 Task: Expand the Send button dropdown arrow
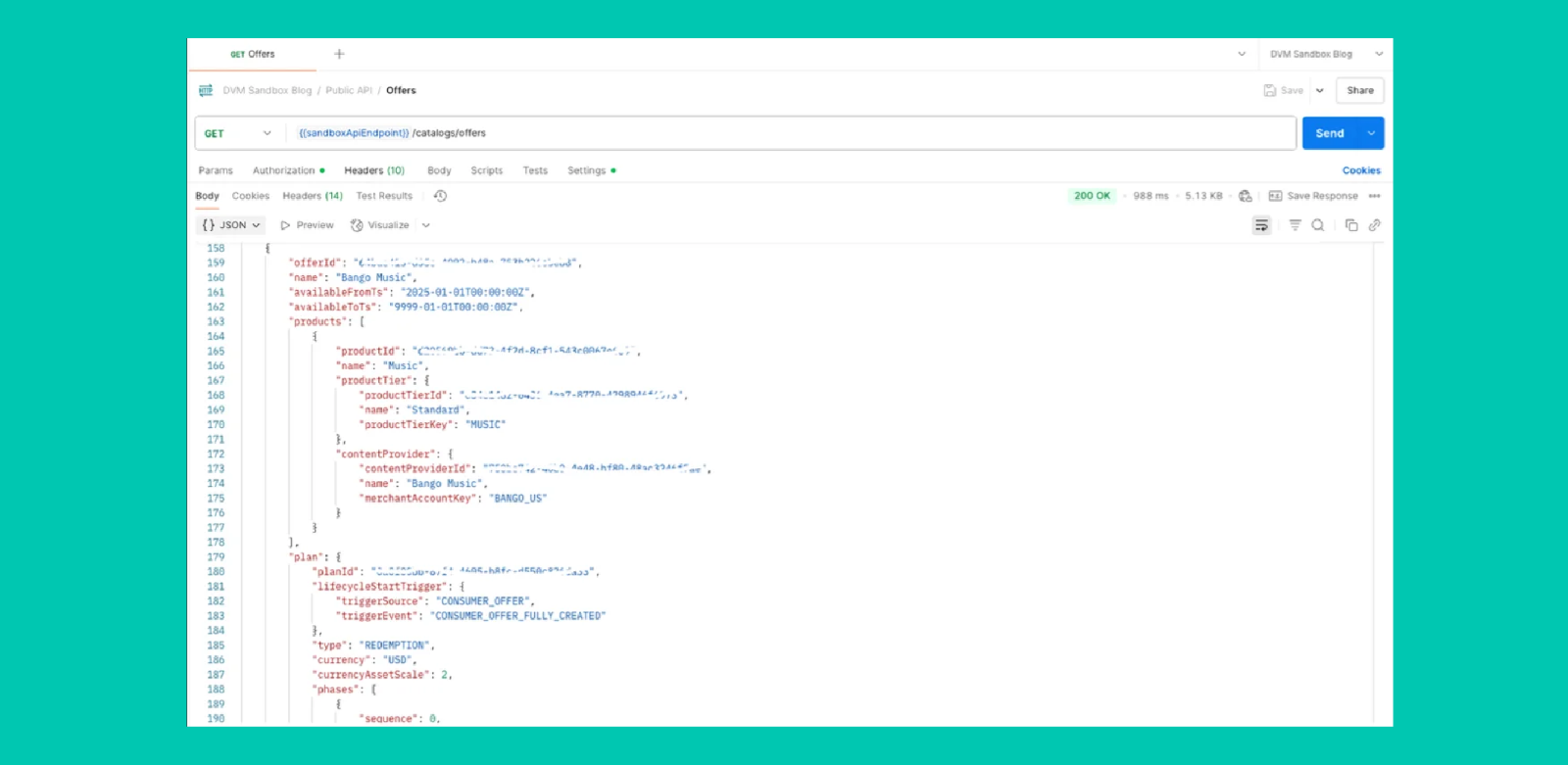[1371, 133]
